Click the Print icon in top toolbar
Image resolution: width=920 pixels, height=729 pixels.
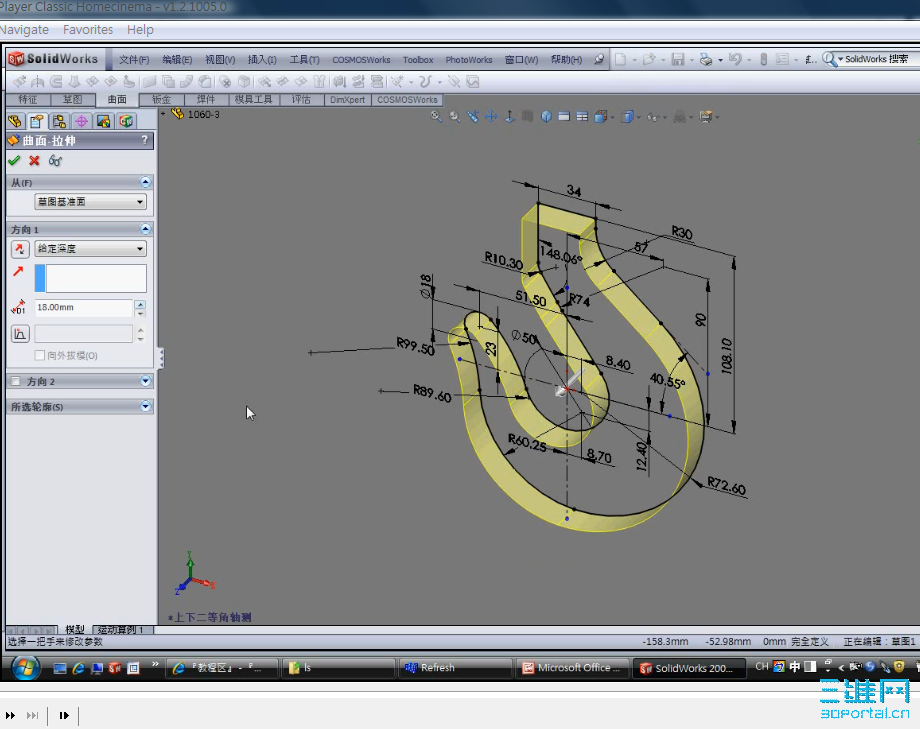pyautogui.click(x=706, y=59)
